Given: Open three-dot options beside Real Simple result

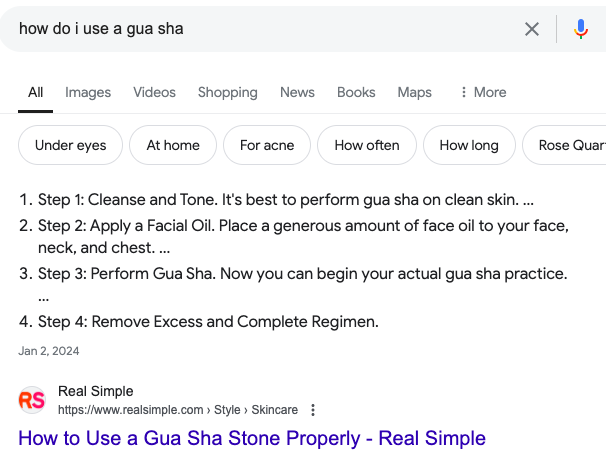Looking at the screenshot, I should (313, 410).
